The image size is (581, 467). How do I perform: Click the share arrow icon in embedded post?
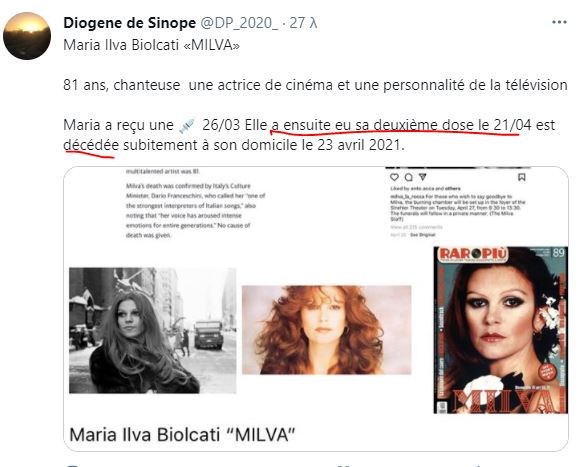click(423, 177)
